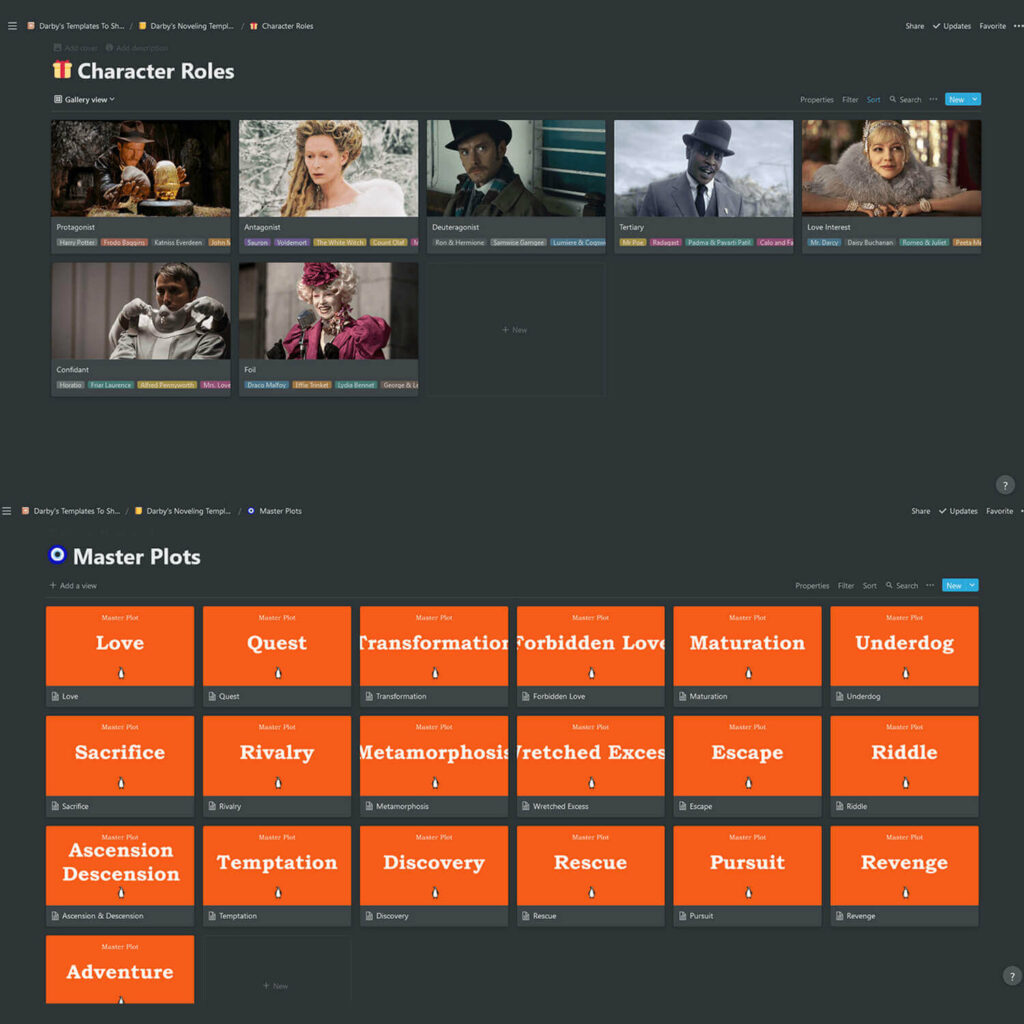The image size is (1024, 1024).
Task: Click the page icon next to Quest card title
Action: 212,696
